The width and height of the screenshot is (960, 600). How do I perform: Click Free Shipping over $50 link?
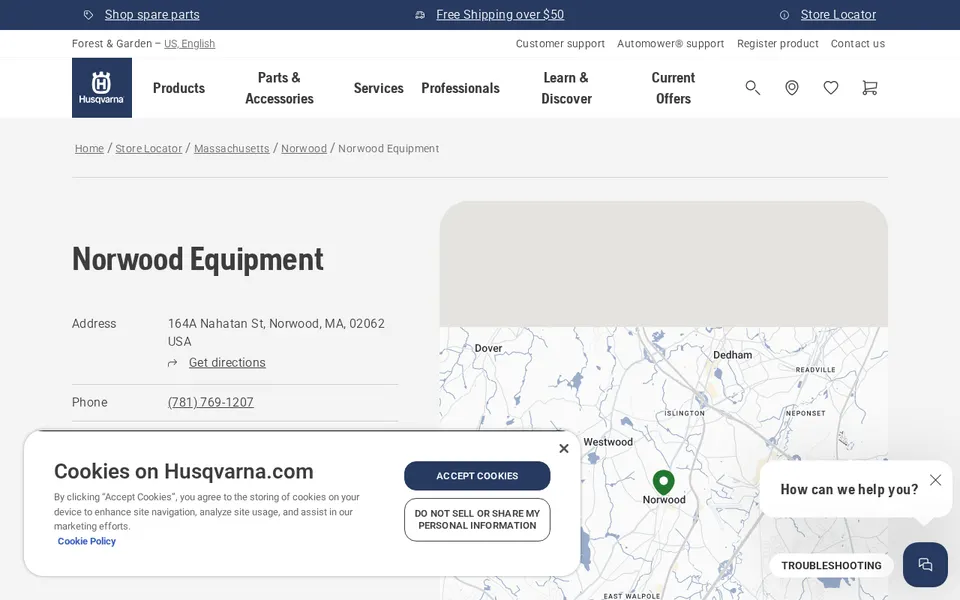click(500, 15)
